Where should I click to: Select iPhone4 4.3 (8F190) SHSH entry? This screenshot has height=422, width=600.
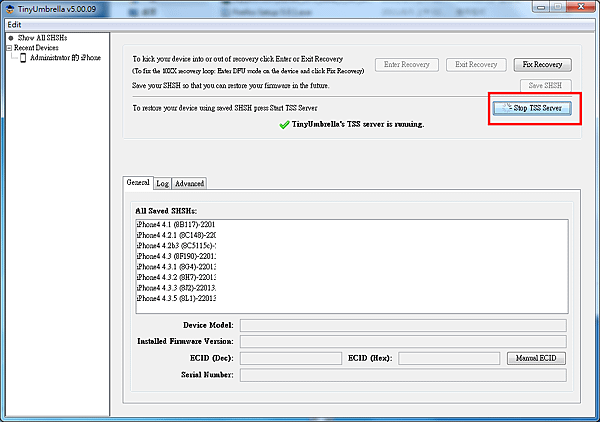[176, 256]
